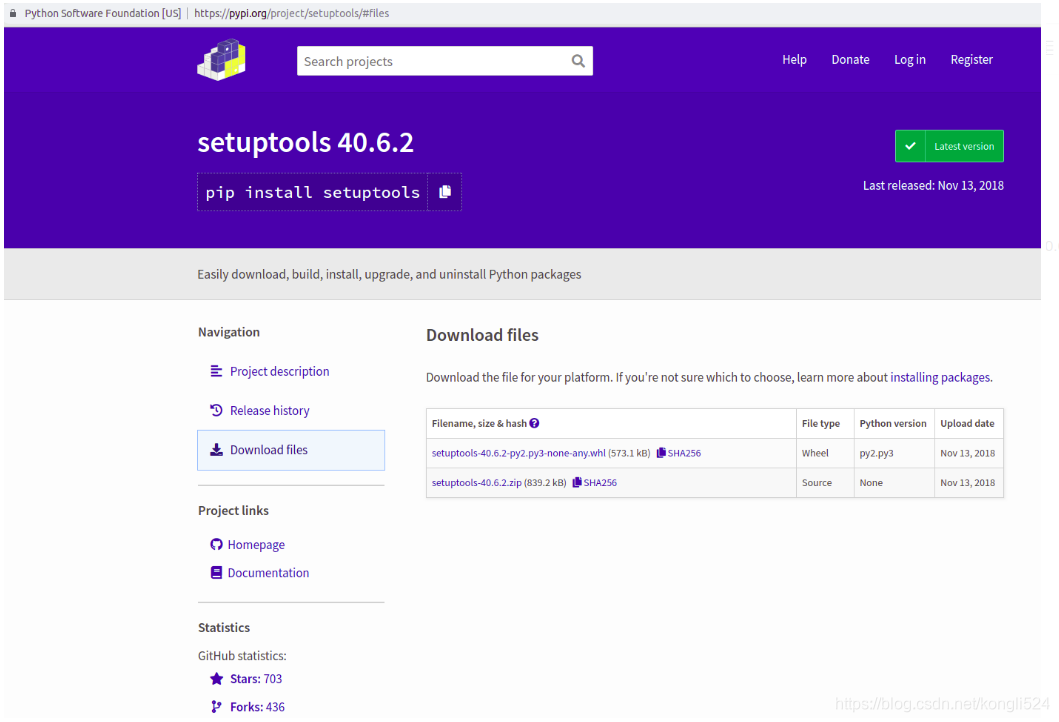
Task: Click the PyPI logo icon
Action: [x=222, y=59]
